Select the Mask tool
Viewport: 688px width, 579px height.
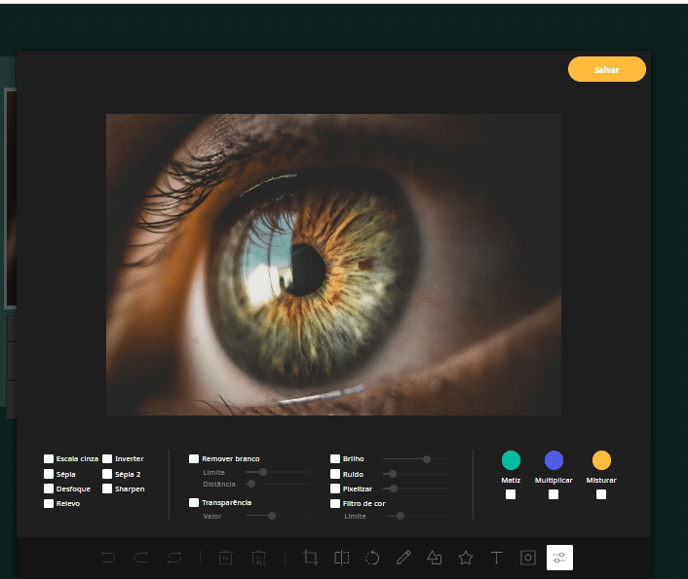(528, 558)
